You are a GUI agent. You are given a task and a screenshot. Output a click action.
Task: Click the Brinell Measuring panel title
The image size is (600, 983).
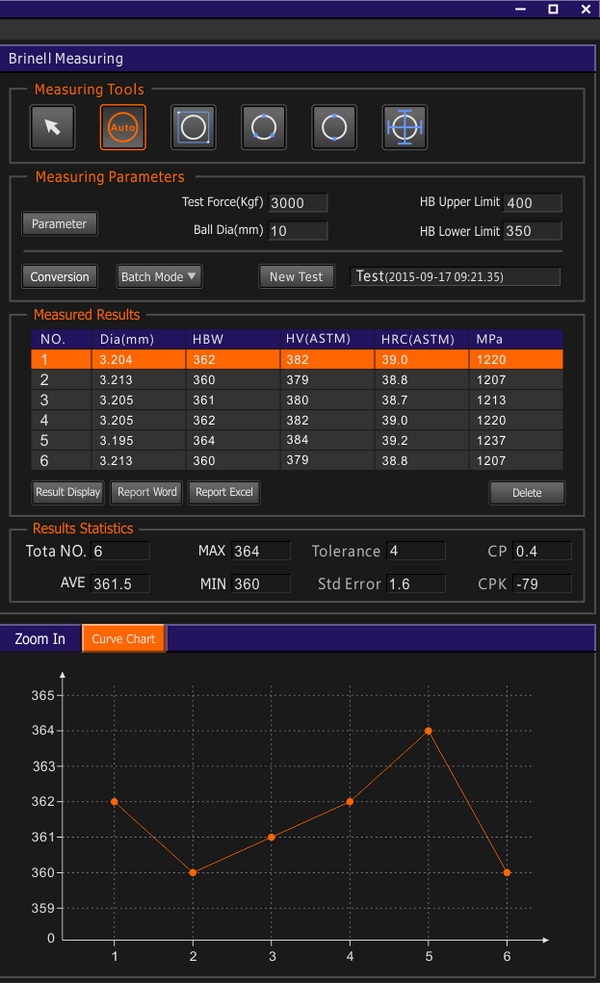pyautogui.click(x=66, y=58)
